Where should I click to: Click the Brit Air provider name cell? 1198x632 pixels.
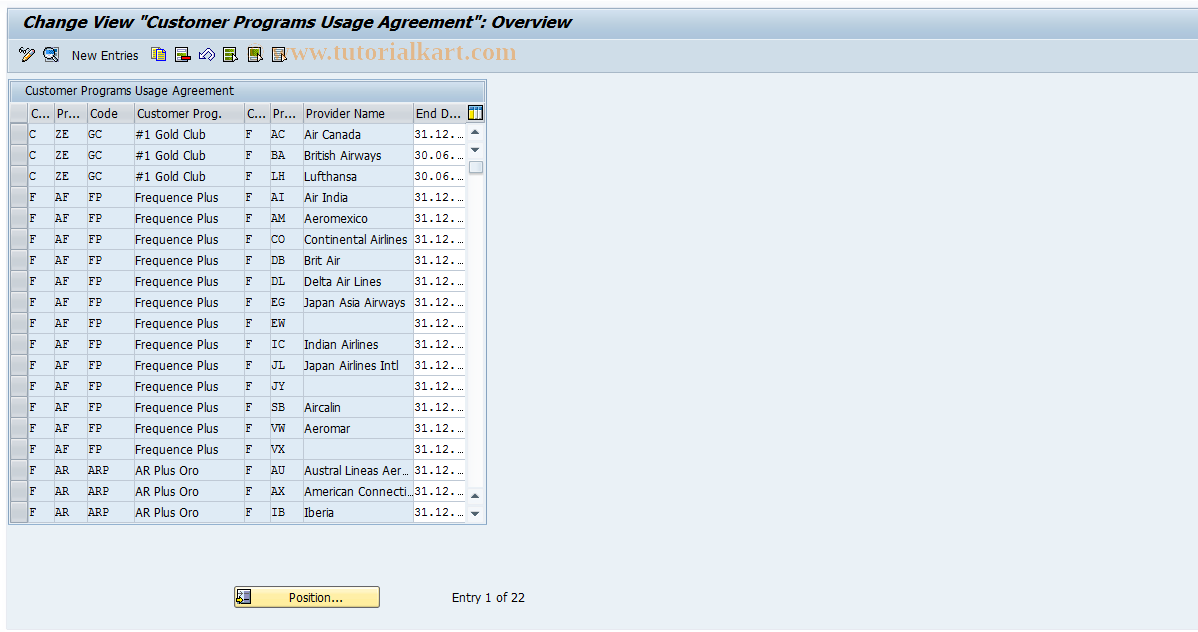[358, 260]
